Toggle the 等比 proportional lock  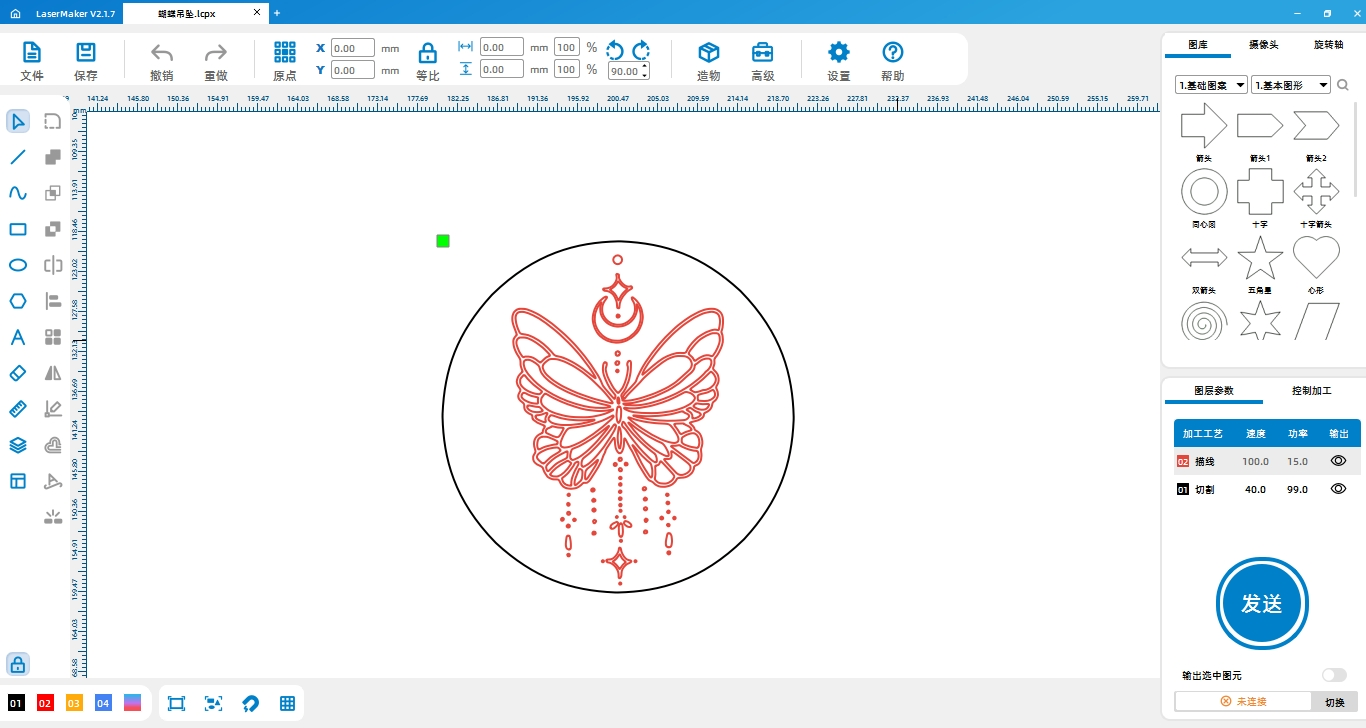coord(428,61)
